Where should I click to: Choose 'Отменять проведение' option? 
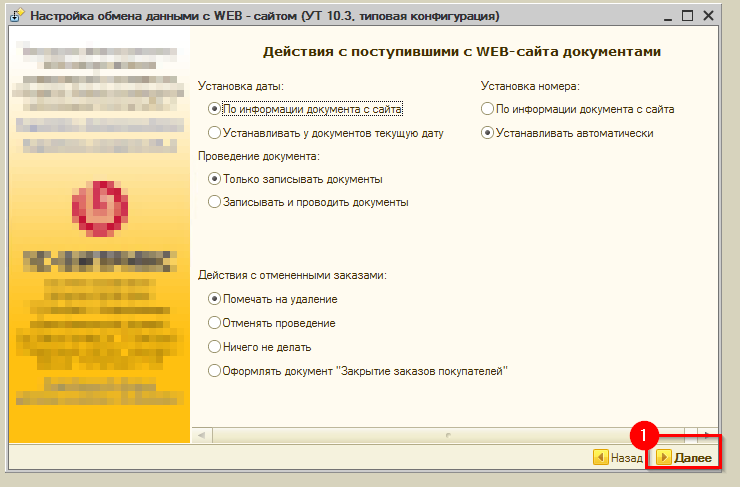[x=214, y=323]
